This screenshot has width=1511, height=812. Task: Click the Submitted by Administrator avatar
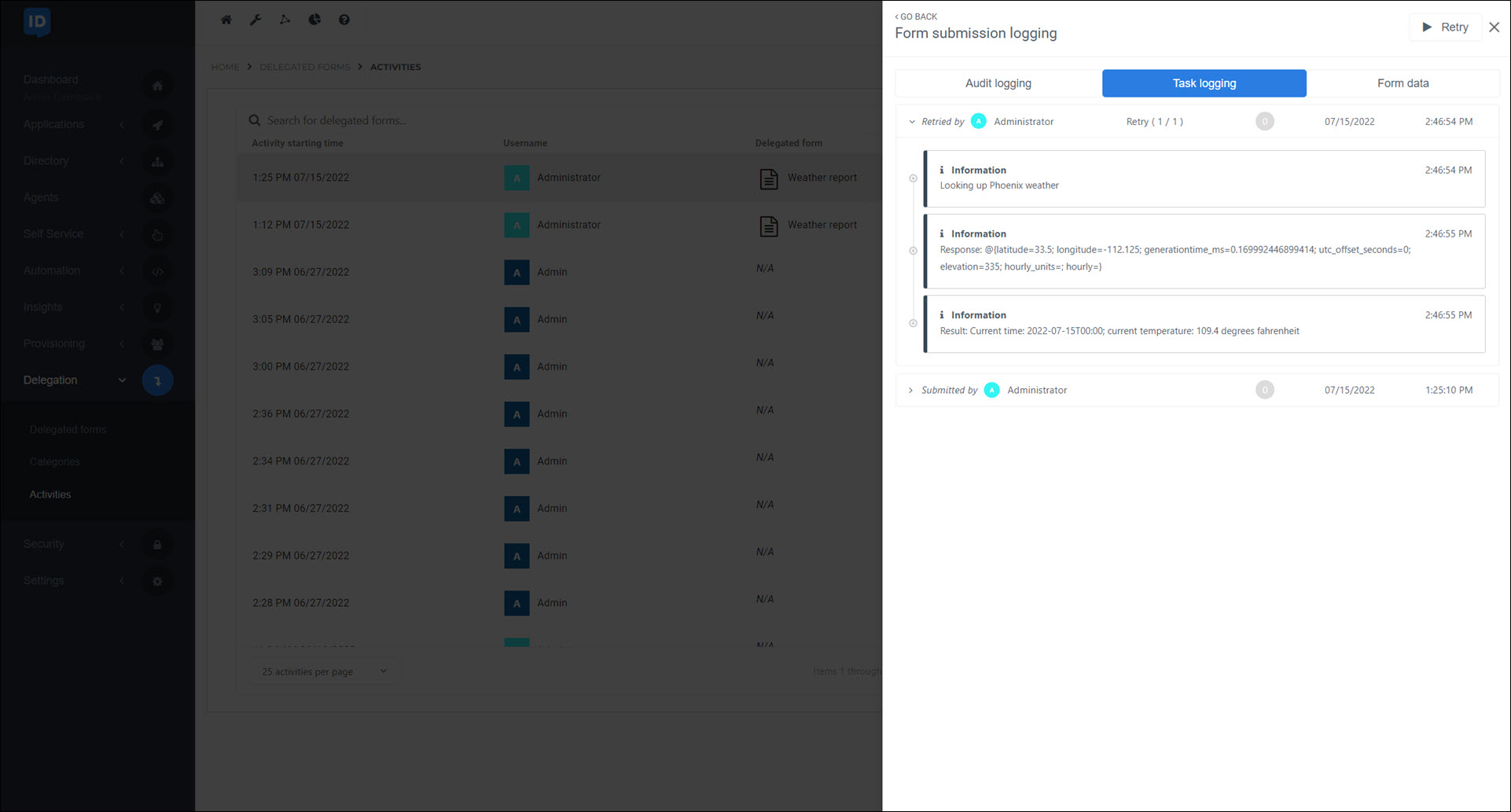pos(992,390)
